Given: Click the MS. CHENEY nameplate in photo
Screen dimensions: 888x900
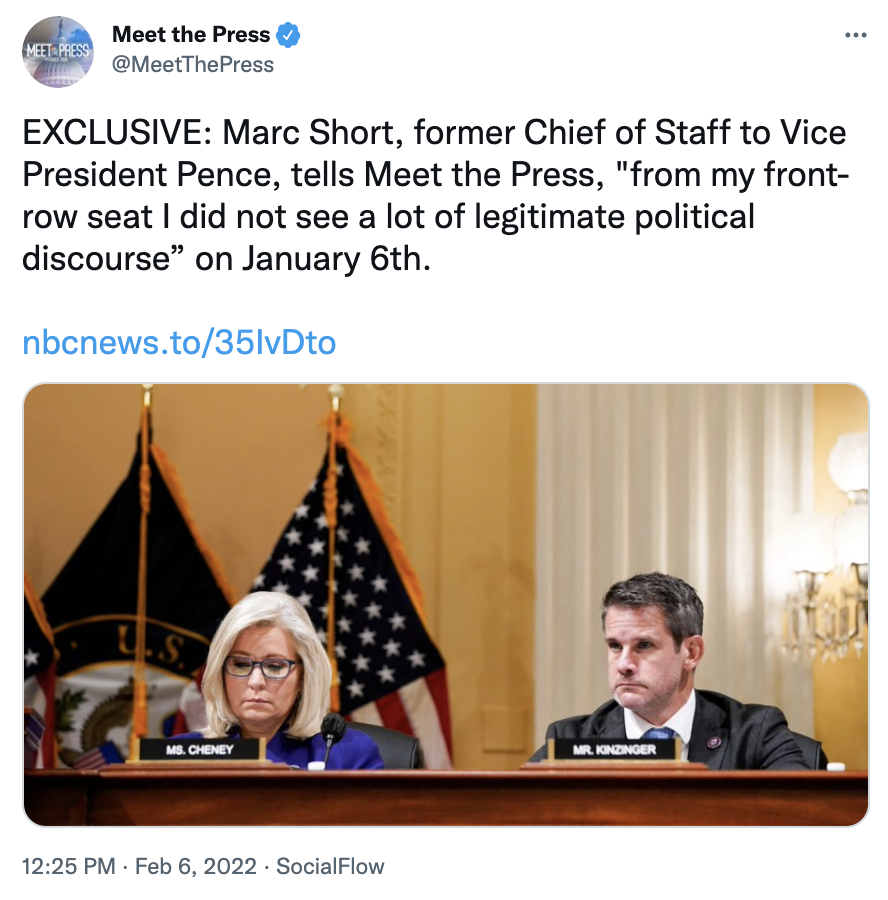Looking at the screenshot, I should coord(201,750).
